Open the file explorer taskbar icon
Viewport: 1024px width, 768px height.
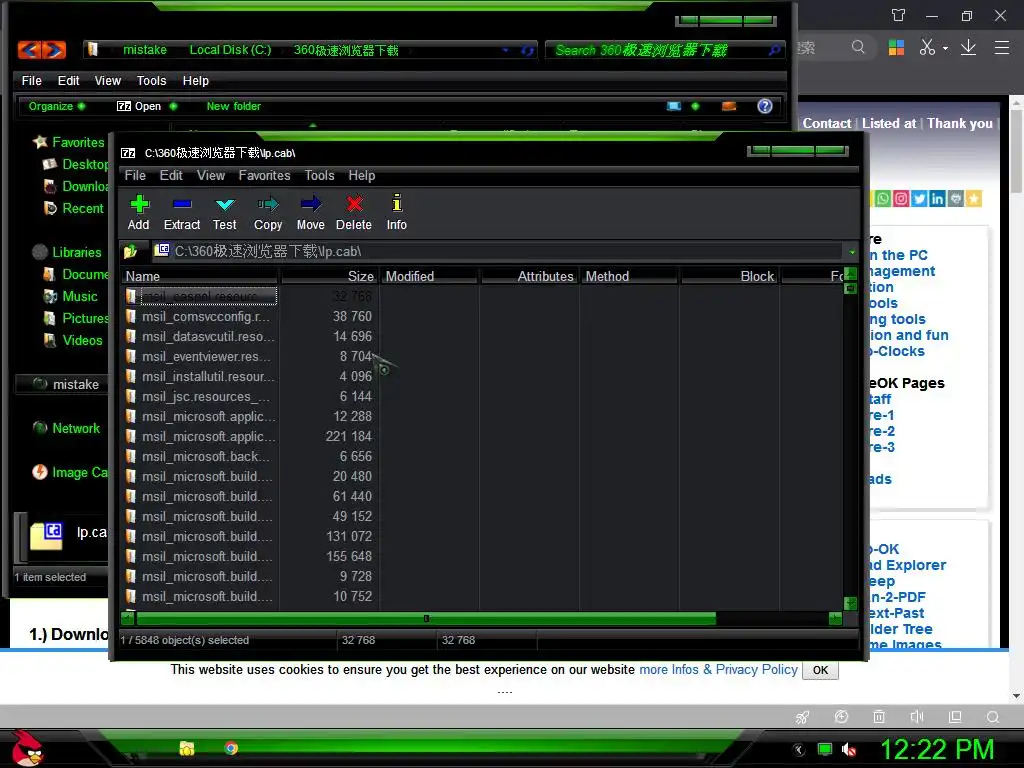[187, 748]
